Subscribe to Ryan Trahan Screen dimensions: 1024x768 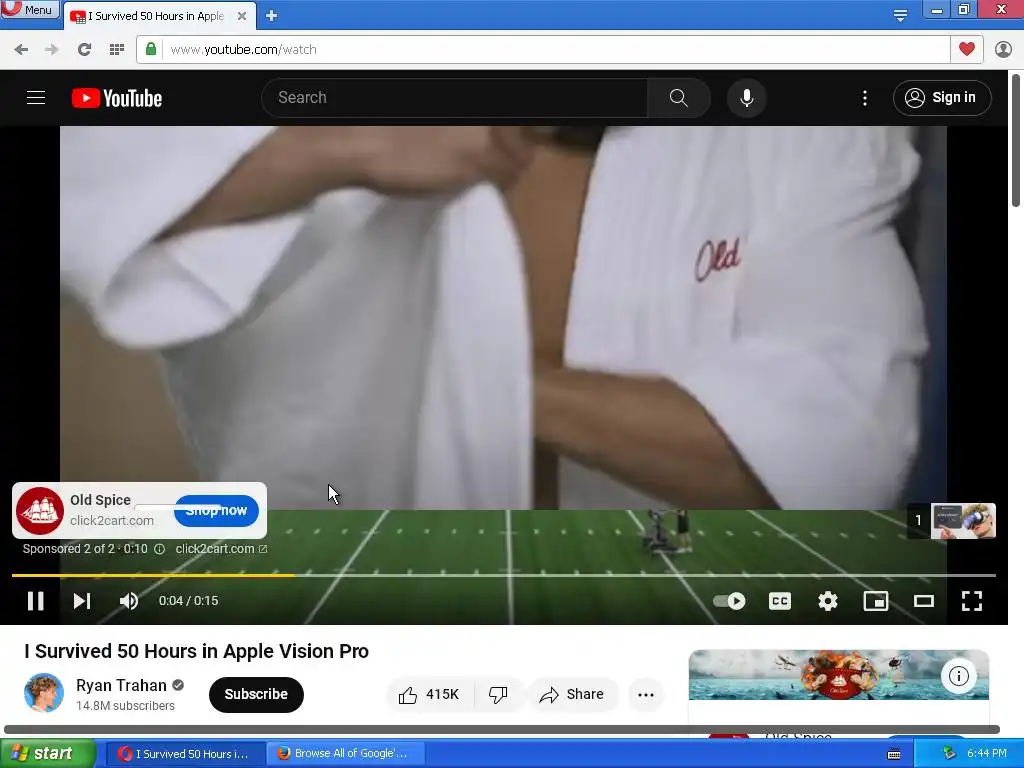click(256, 694)
